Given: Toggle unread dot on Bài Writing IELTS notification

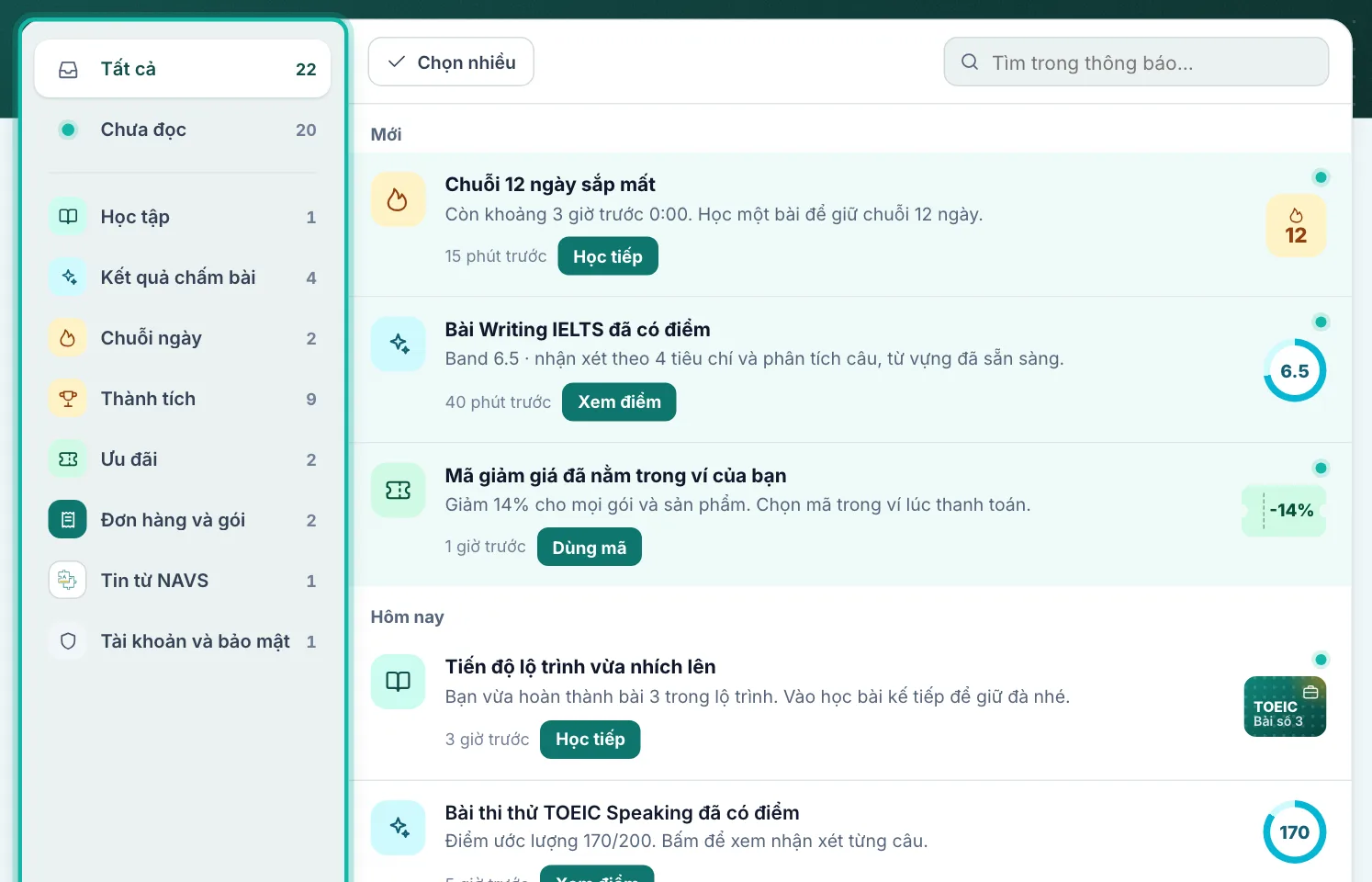Looking at the screenshot, I should tap(1321, 322).
